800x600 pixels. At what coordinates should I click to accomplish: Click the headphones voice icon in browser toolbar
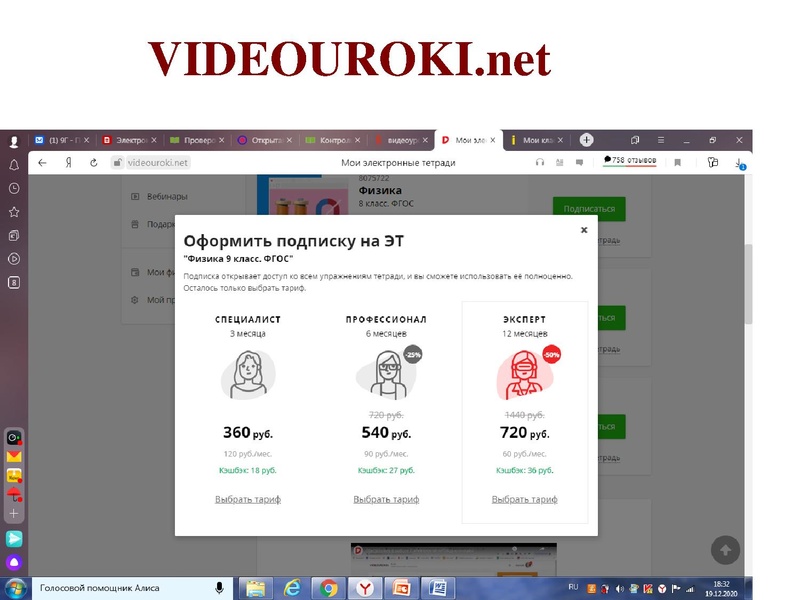[x=540, y=163]
